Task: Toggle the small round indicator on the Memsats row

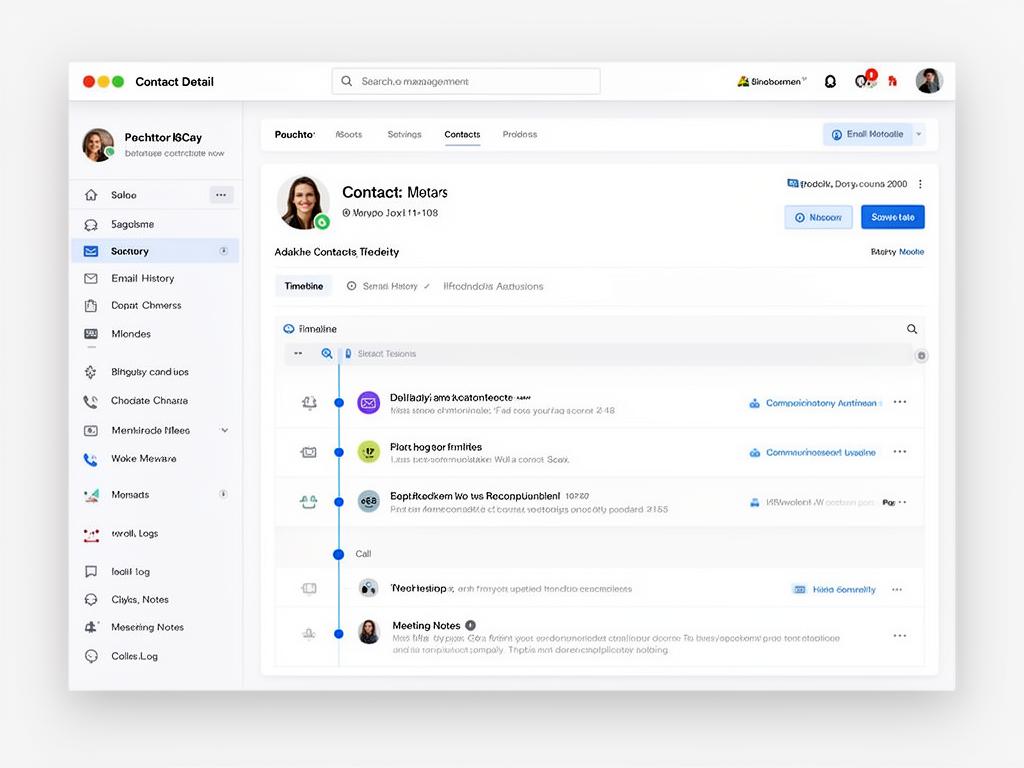Action: point(223,494)
